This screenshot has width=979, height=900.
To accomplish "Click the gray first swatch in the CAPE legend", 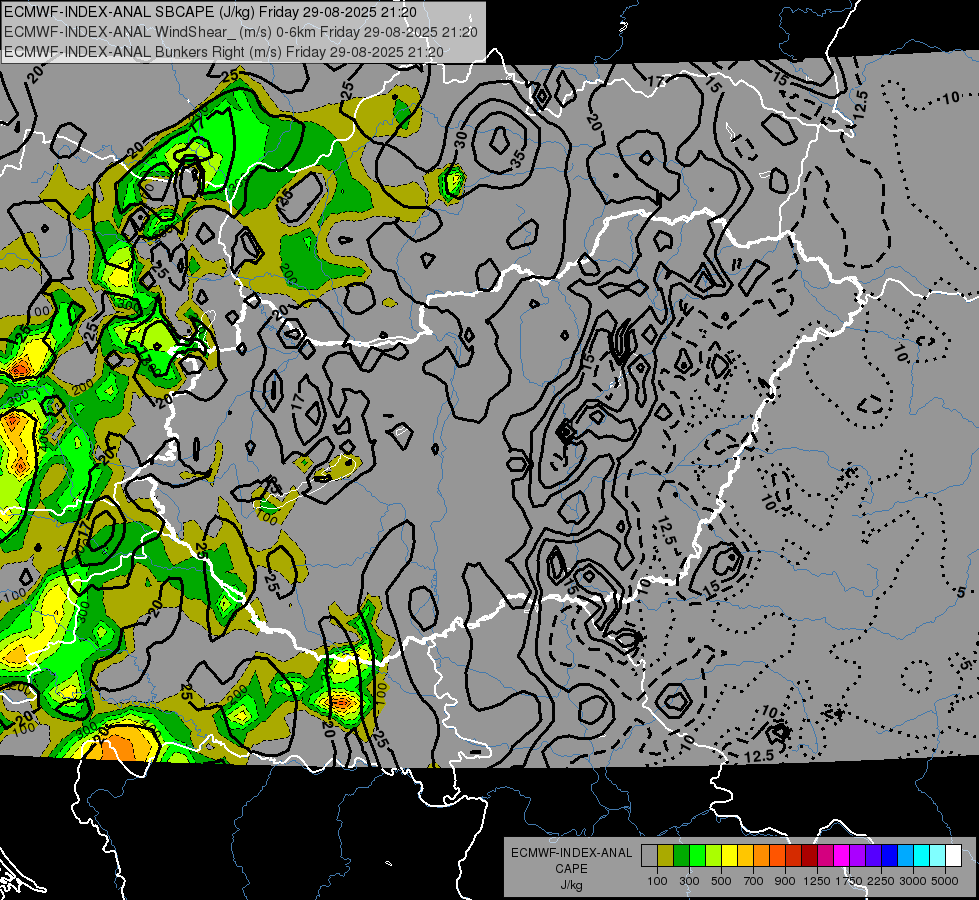I will click(649, 856).
